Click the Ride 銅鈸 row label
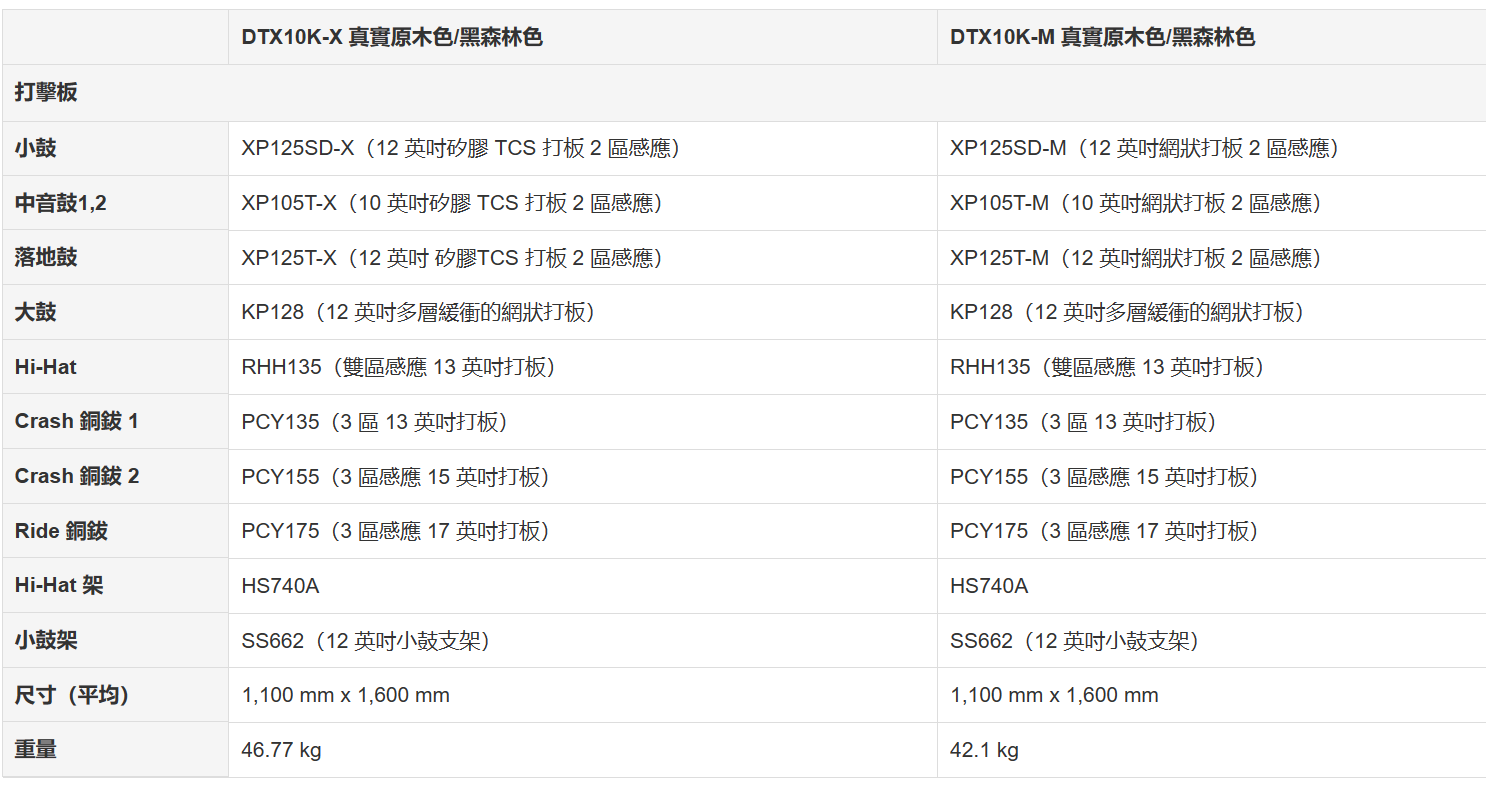The image size is (1486, 792). coord(61,531)
